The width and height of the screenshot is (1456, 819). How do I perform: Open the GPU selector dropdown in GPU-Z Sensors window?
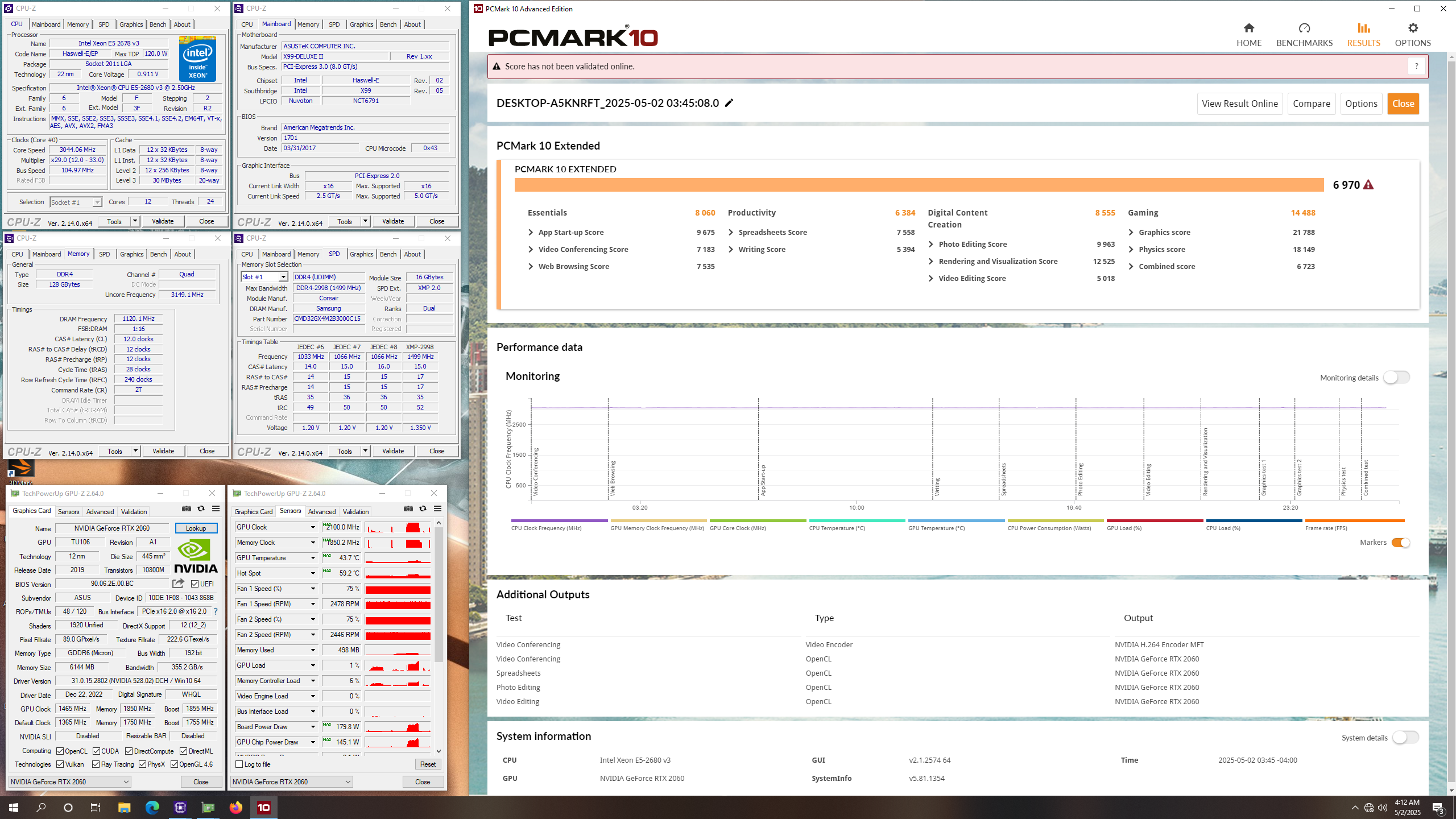[291, 781]
